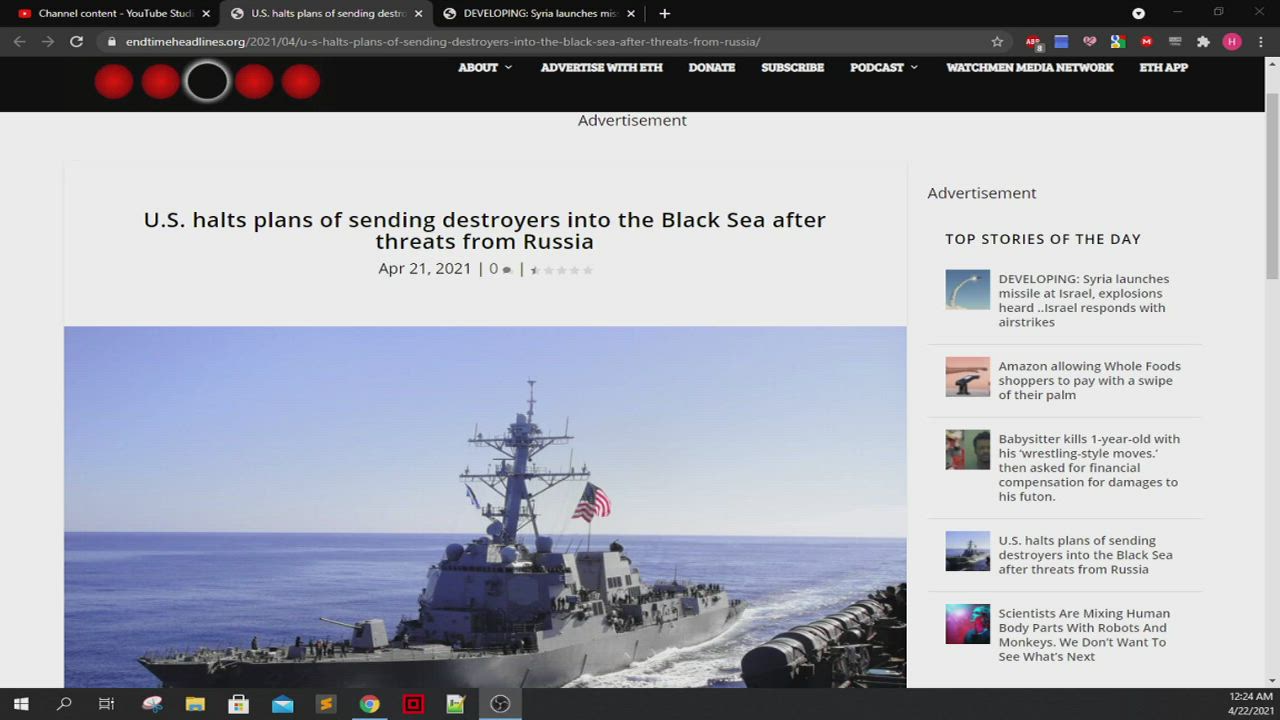
Task: Open the tab search dropdown arrow
Action: 1138,14
